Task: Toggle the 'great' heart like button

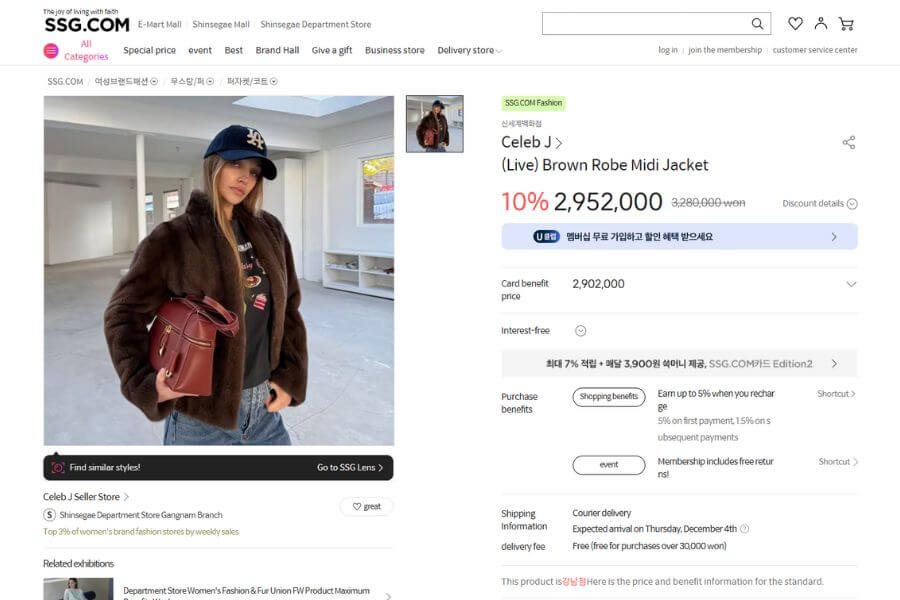Action: [x=366, y=507]
